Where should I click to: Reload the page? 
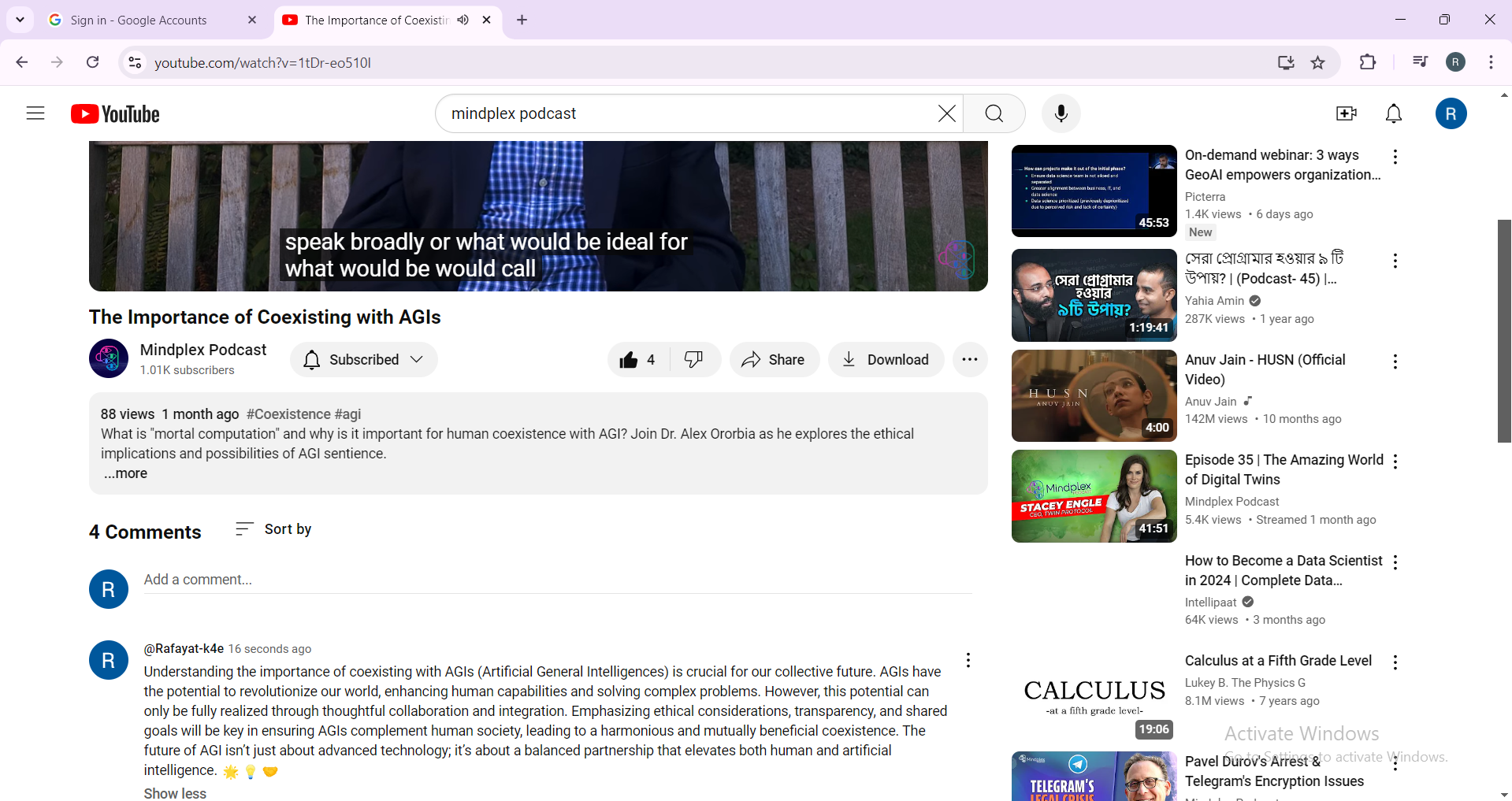pos(93,62)
